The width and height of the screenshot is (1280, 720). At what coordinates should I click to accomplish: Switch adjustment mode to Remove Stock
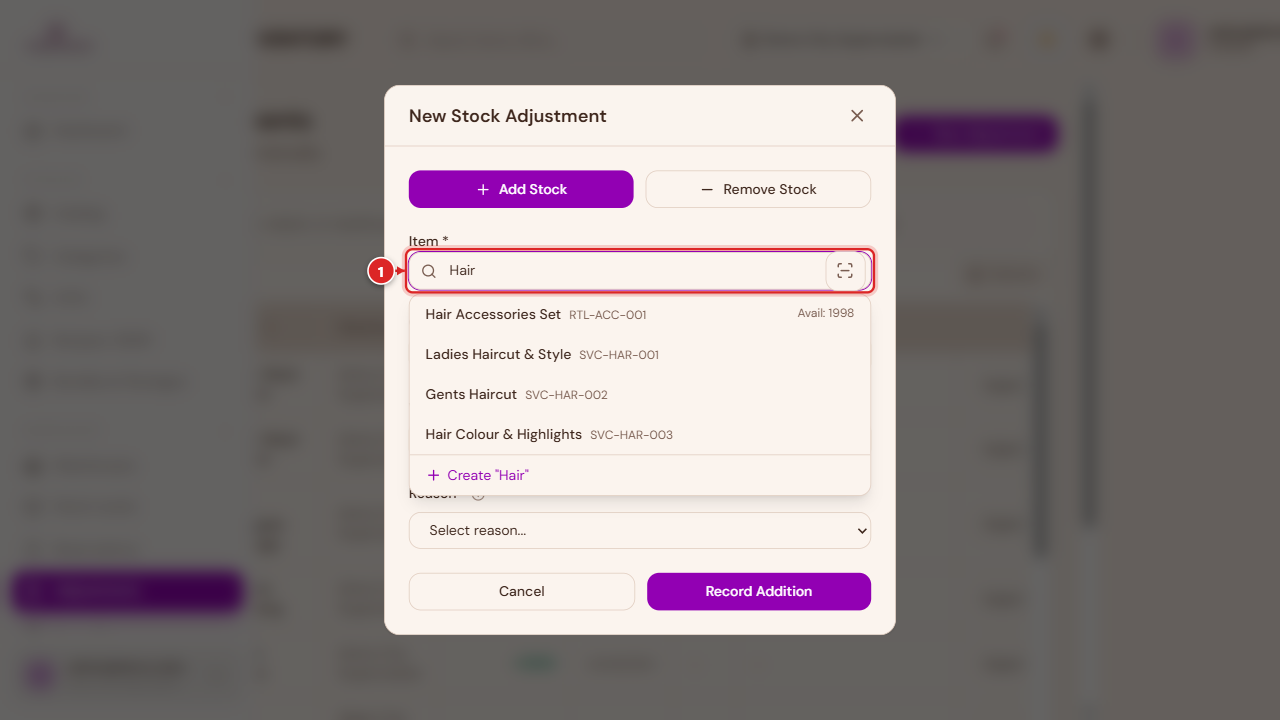[x=758, y=189]
